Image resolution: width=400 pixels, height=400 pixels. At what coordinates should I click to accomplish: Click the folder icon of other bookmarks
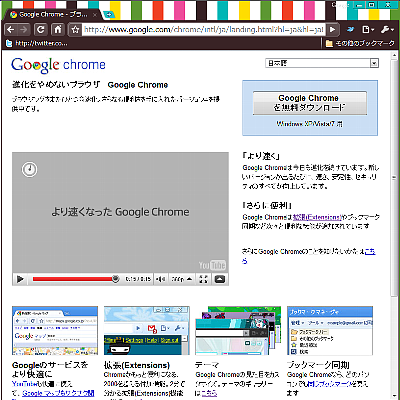[x=329, y=43]
